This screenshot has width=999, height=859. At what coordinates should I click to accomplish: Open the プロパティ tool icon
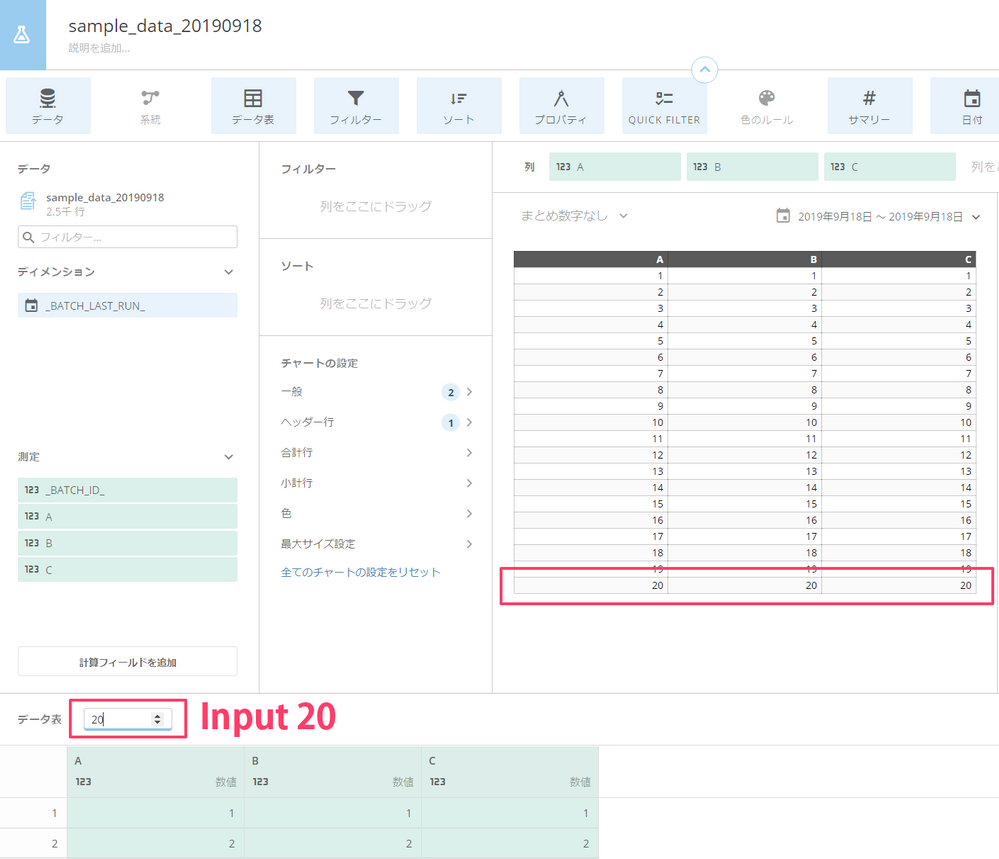pyautogui.click(x=561, y=105)
